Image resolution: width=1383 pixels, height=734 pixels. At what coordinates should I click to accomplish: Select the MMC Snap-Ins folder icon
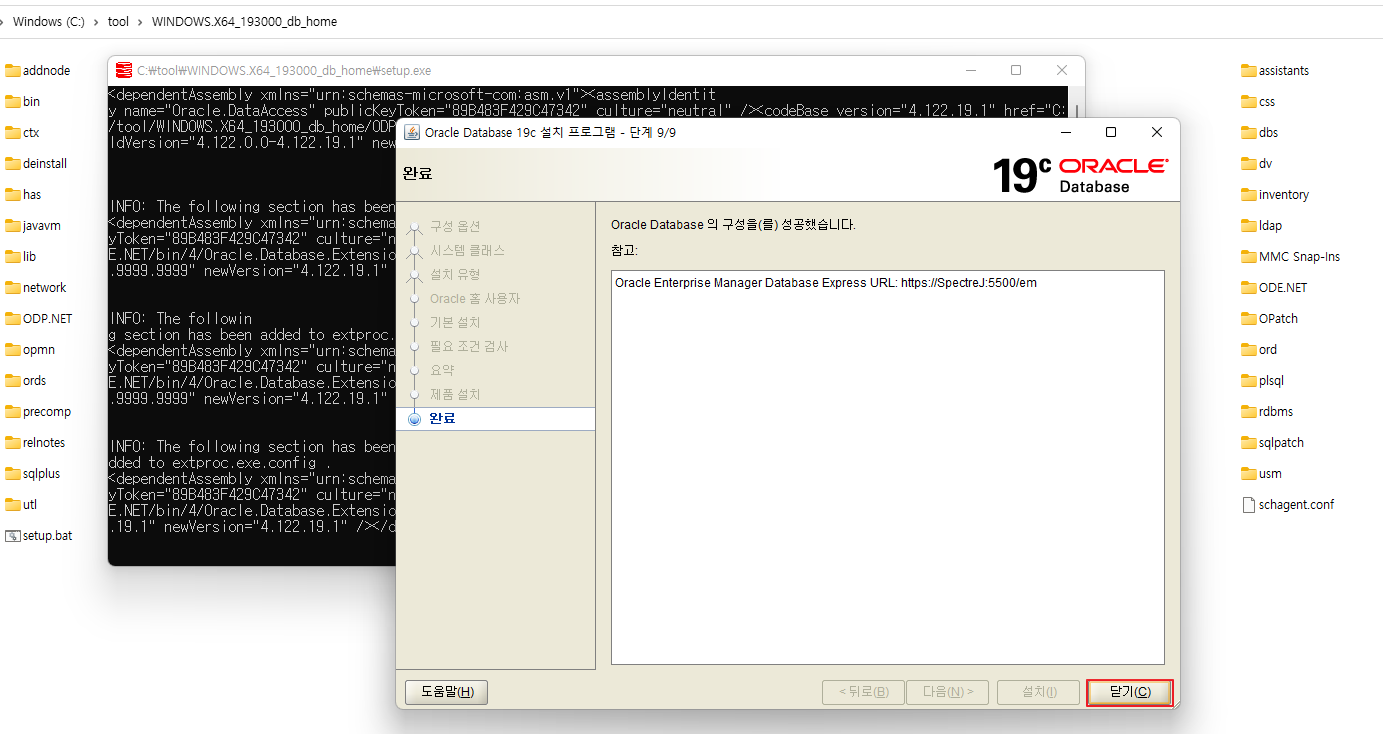point(1249,257)
